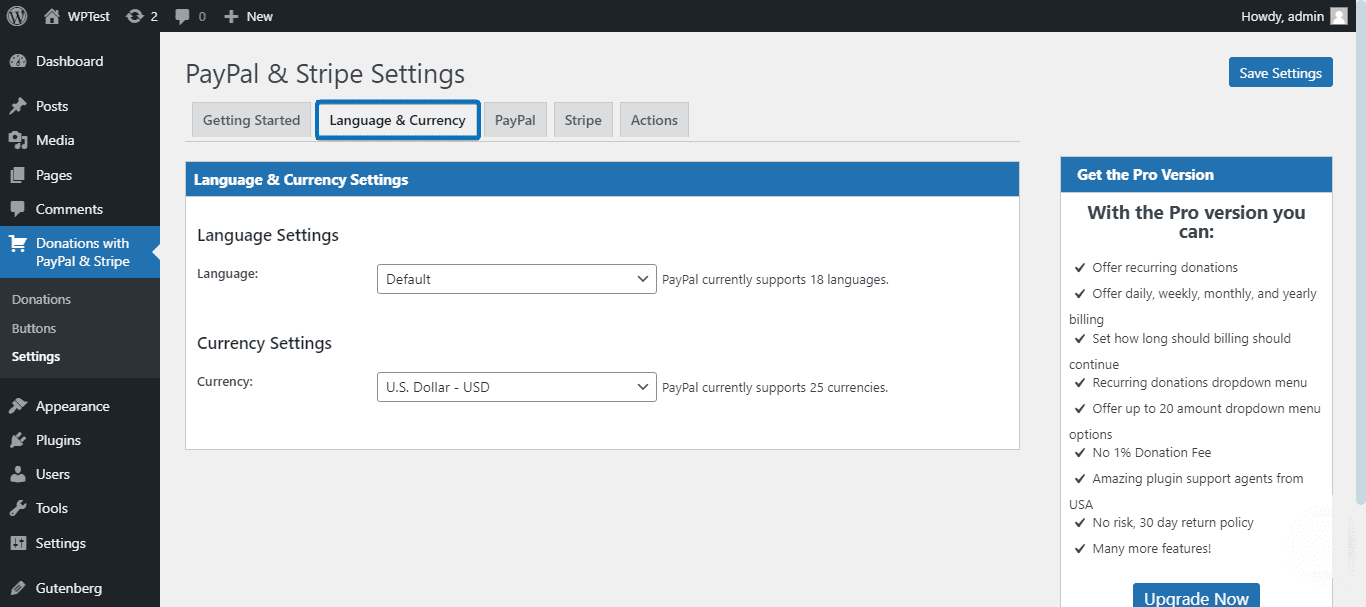Click the Offer recurring donations text
The width and height of the screenshot is (1366, 607).
[1165, 268]
